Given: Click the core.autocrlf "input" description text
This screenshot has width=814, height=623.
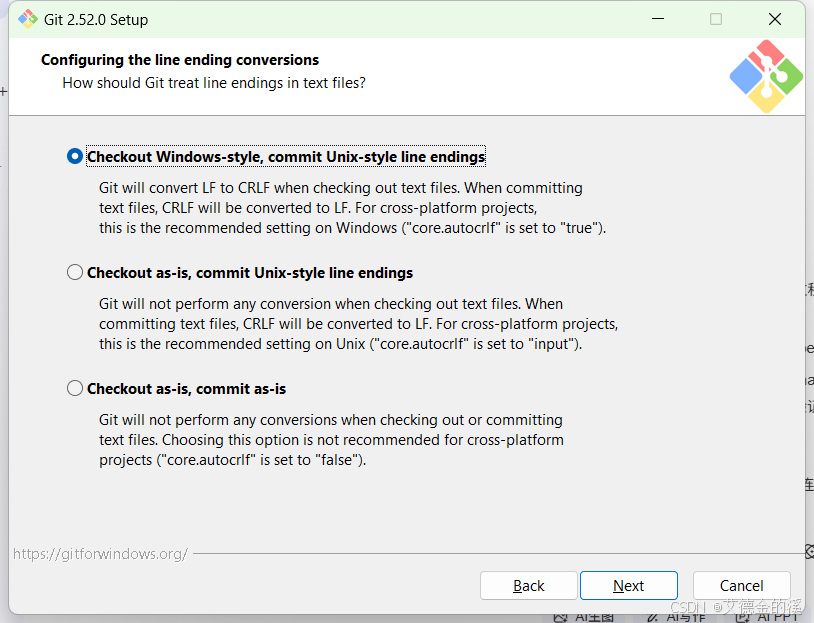Looking at the screenshot, I should pos(358,323).
